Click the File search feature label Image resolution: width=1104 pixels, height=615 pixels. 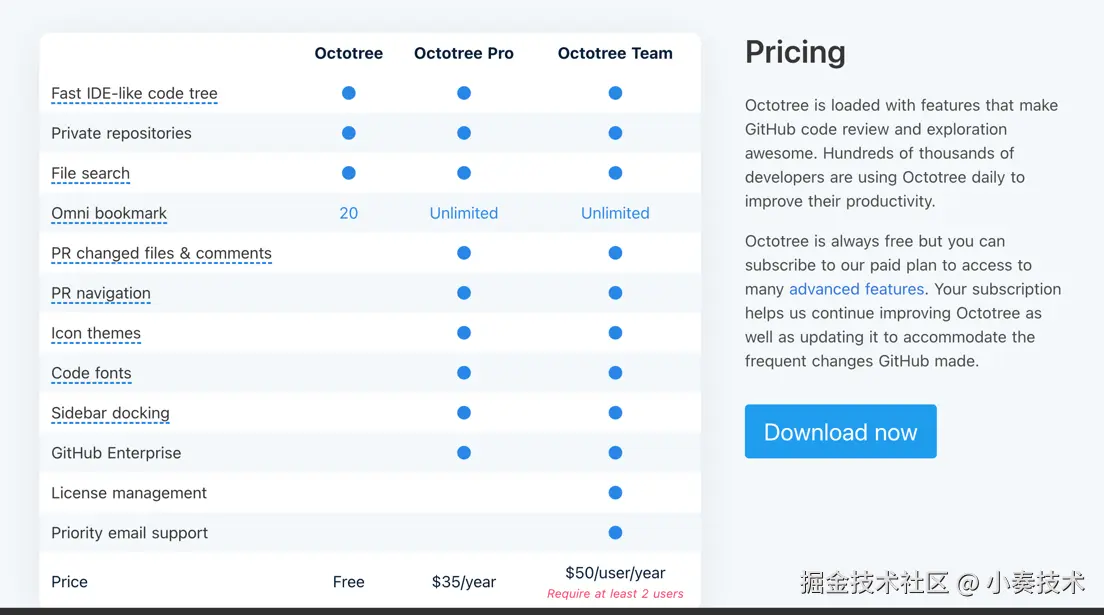click(x=90, y=173)
